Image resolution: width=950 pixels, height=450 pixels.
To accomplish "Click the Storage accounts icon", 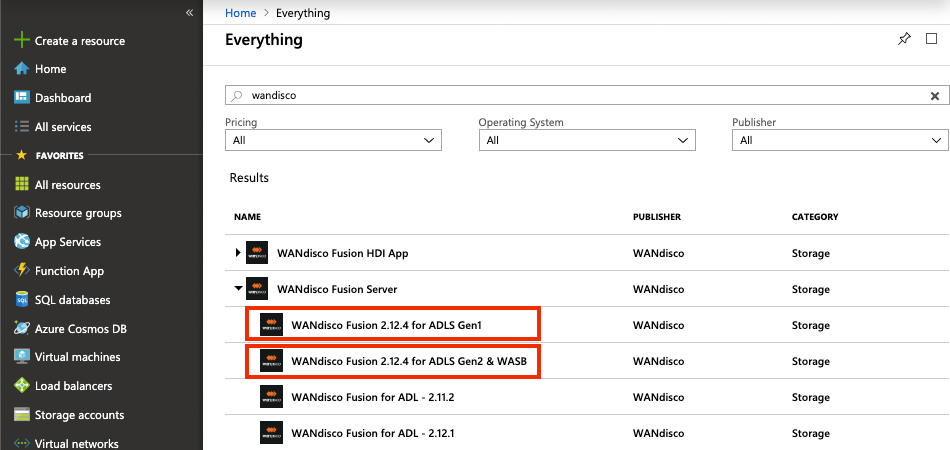I will point(22,415).
